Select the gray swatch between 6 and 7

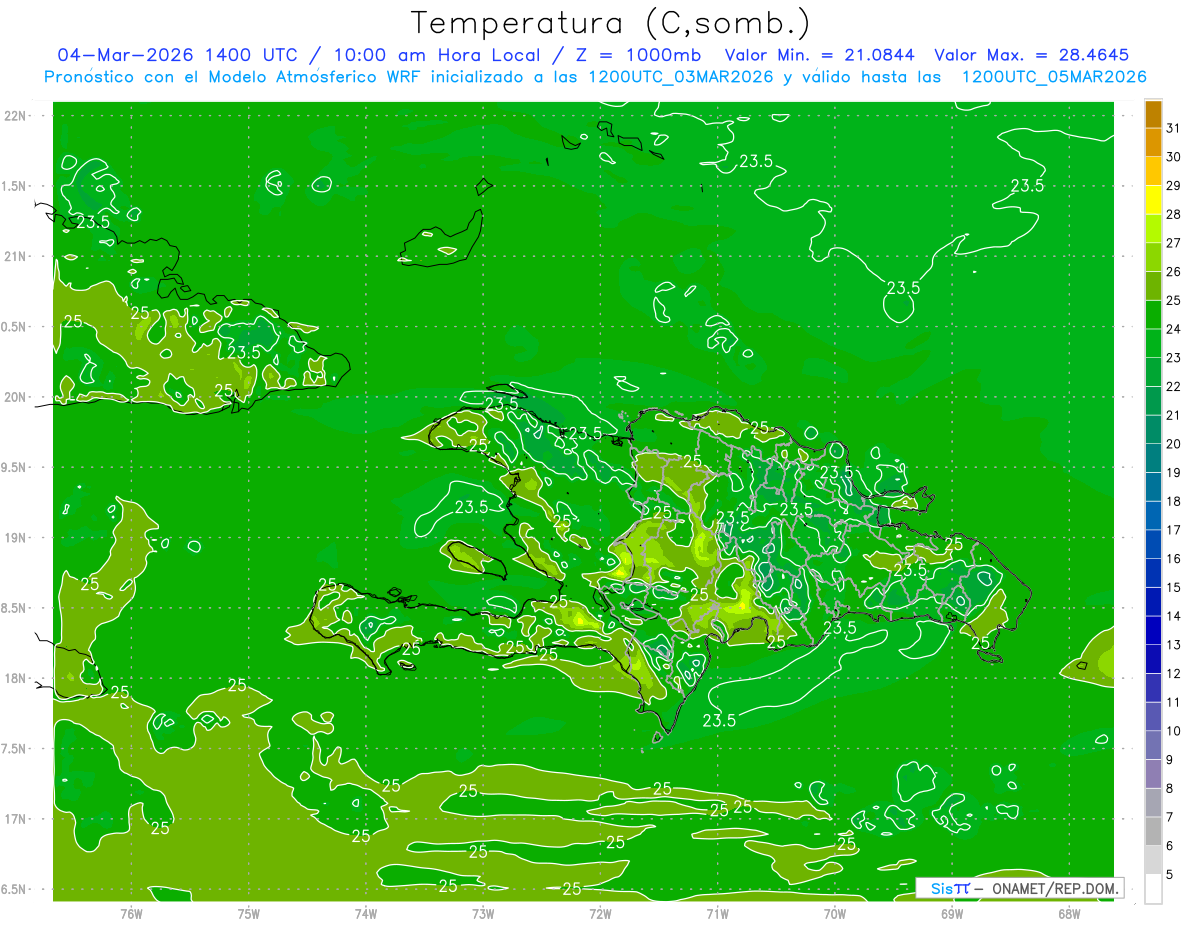(1153, 832)
